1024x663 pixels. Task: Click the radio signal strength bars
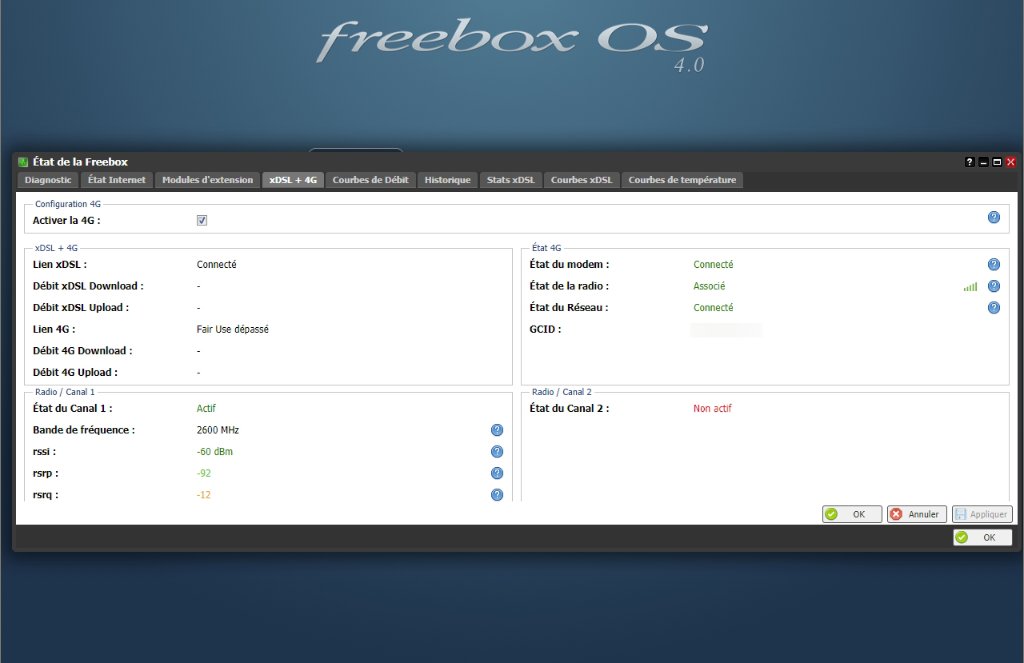pyautogui.click(x=970, y=287)
